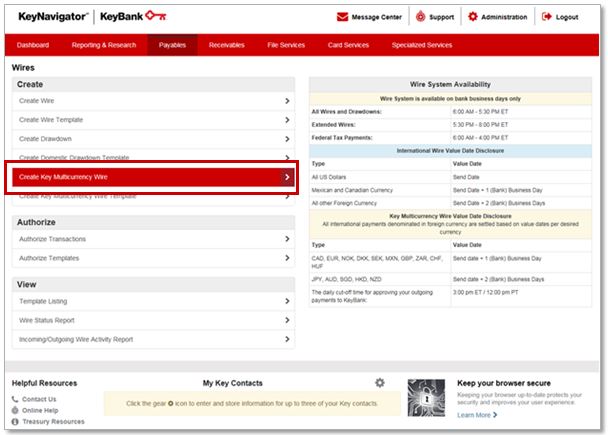Click the Message Center link text

pyautogui.click(x=377, y=17)
